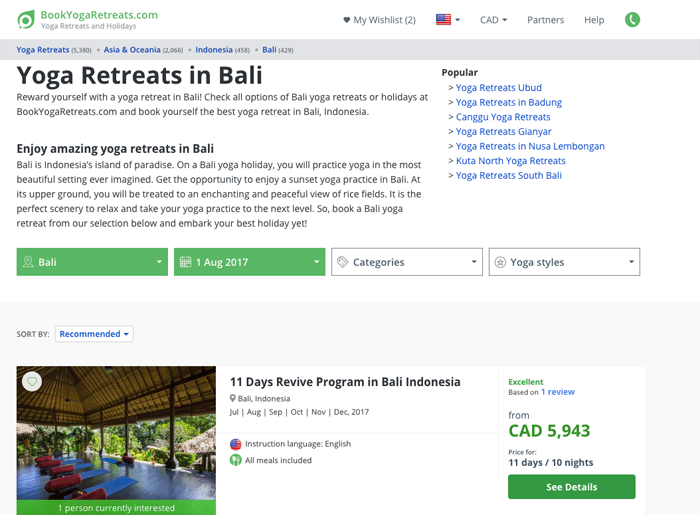Viewport: 700px width, 515px height.
Task: Open My Wishlist (2)
Action: pyautogui.click(x=379, y=20)
